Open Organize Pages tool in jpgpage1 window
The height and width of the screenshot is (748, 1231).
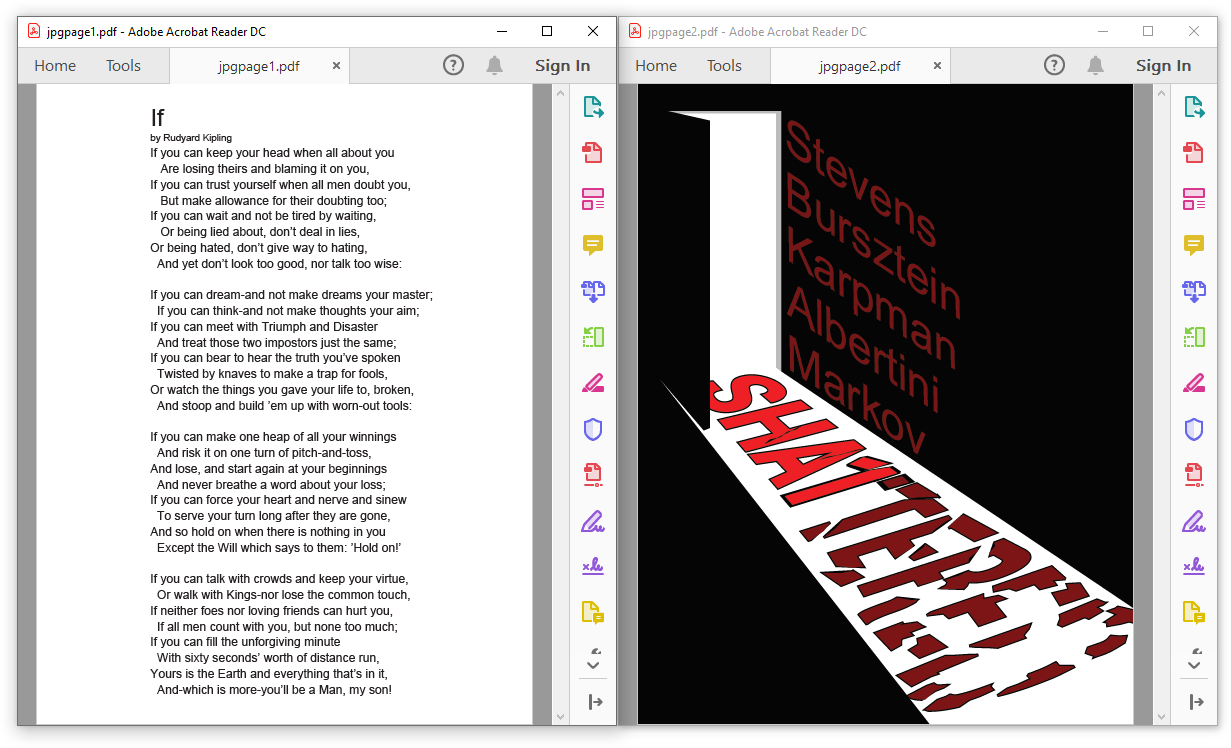[x=593, y=337]
